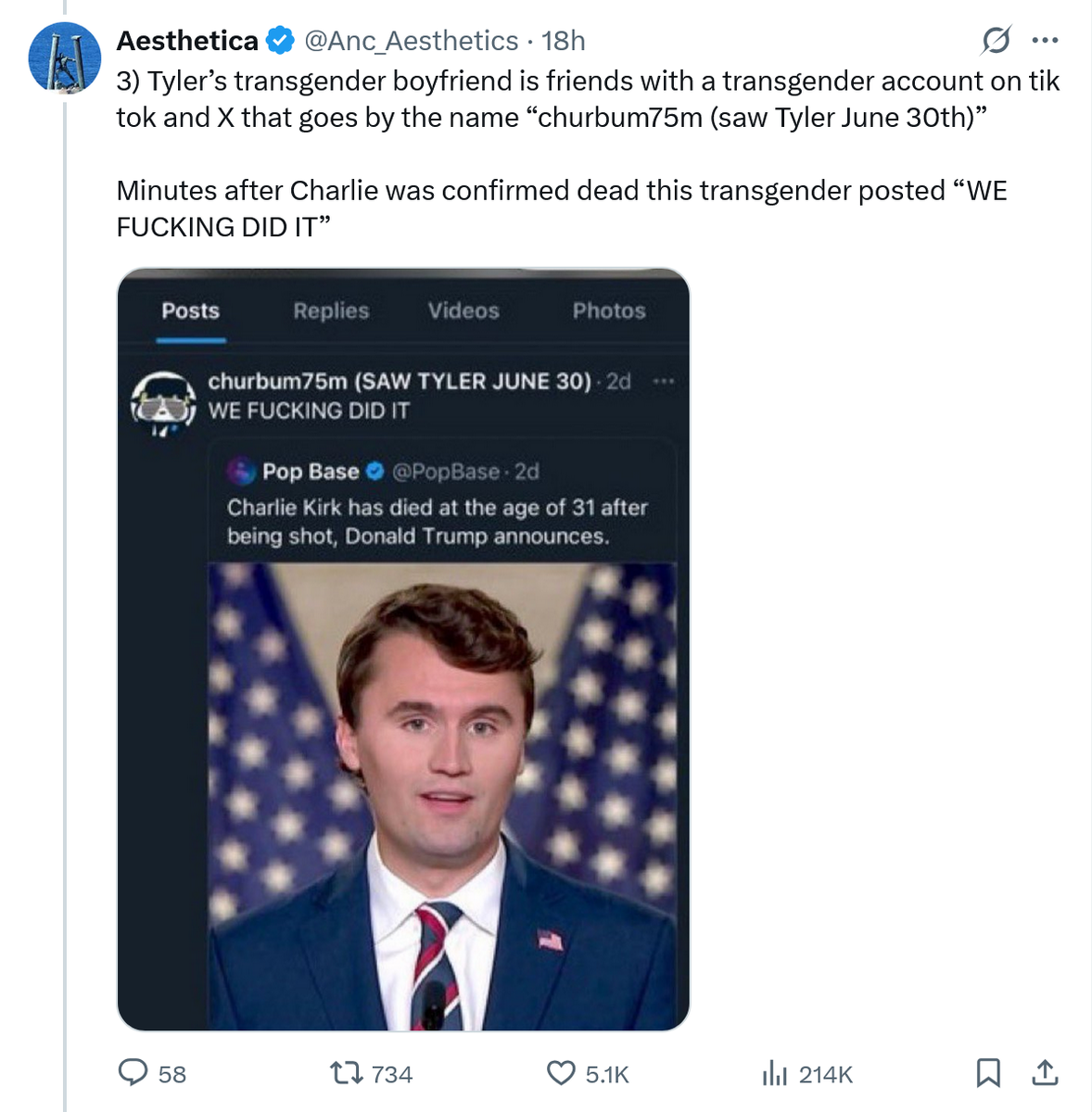
Task: Open the three-dot menu on churbum75m's post
Action: (664, 381)
